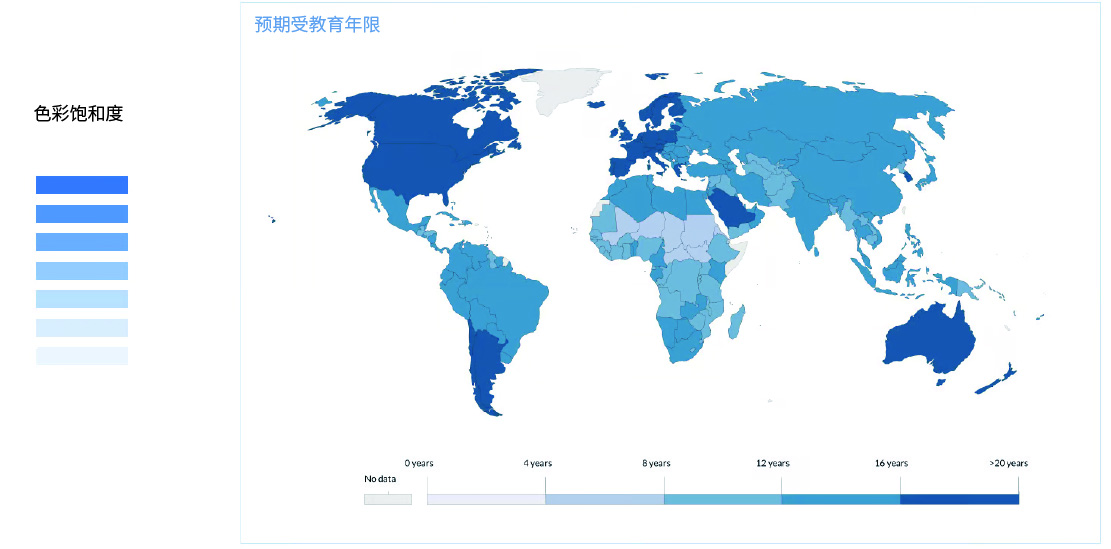Click the 4 years legend label
1111x549 pixels.
pyautogui.click(x=538, y=463)
